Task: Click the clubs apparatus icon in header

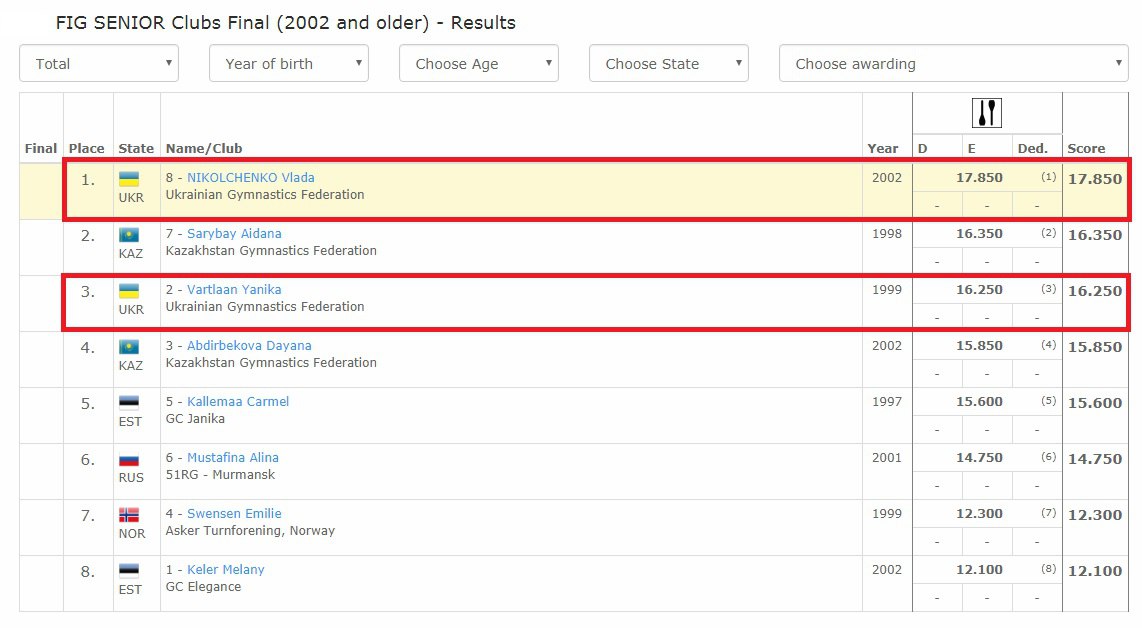Action: [x=987, y=113]
